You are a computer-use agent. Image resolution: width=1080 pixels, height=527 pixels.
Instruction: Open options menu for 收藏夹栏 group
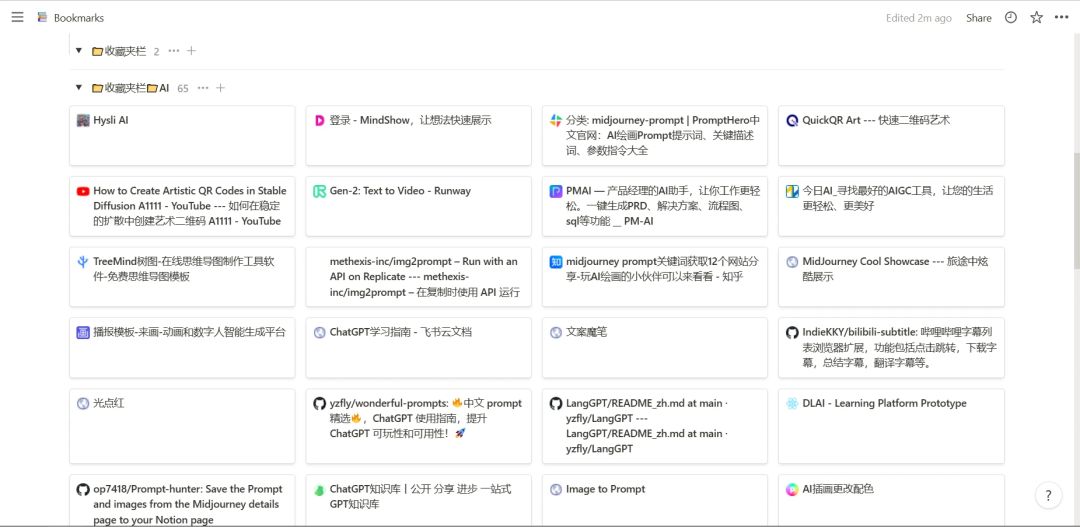click(x=174, y=50)
